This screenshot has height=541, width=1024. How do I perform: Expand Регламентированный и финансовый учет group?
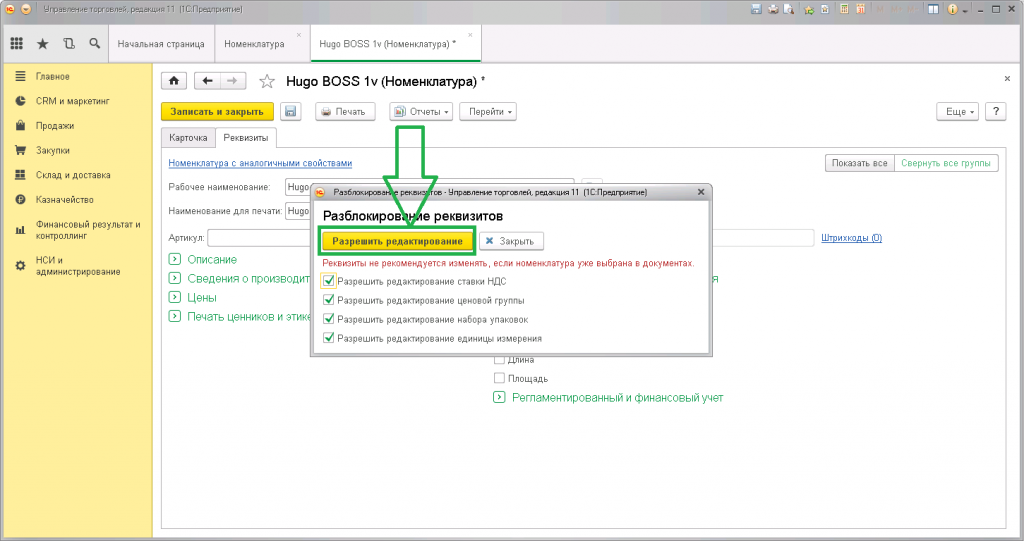(499, 397)
